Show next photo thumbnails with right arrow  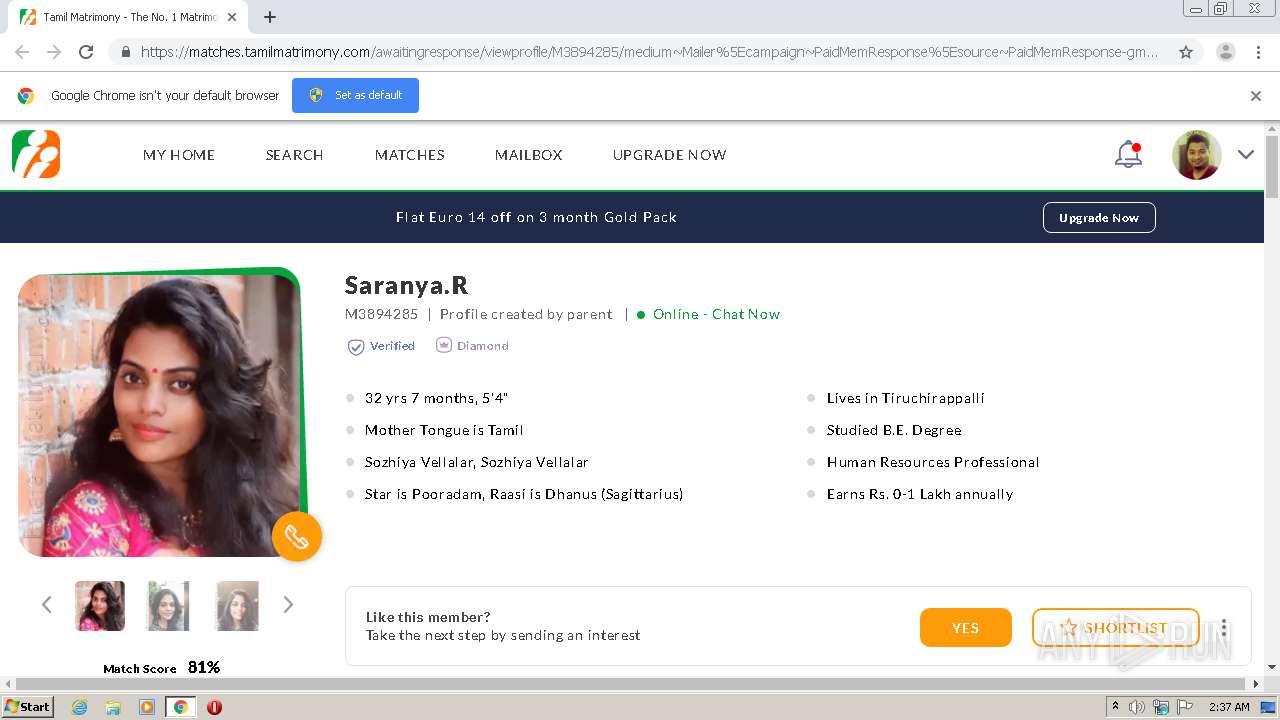[x=288, y=604]
